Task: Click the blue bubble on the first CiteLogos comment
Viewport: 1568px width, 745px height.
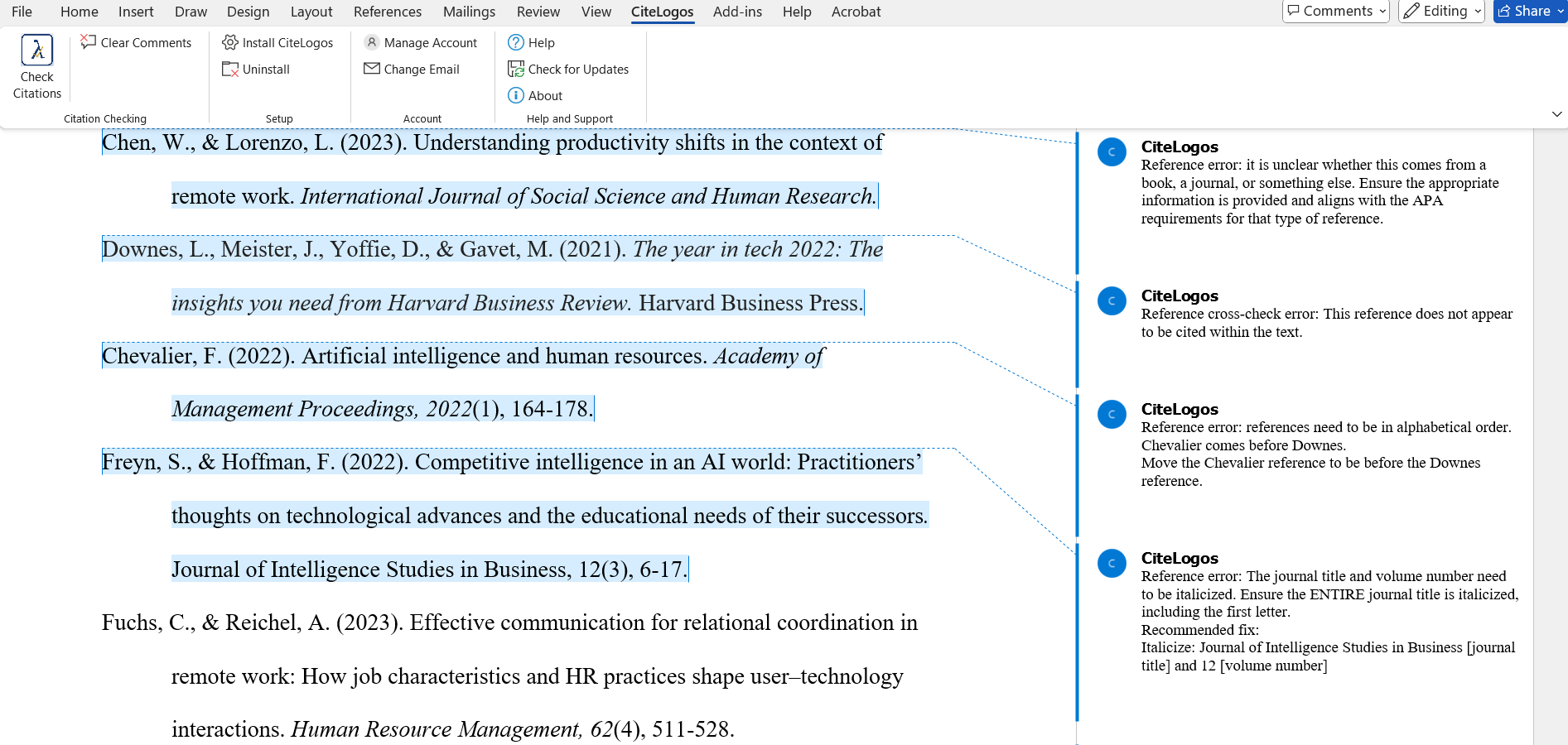Action: (x=1112, y=151)
